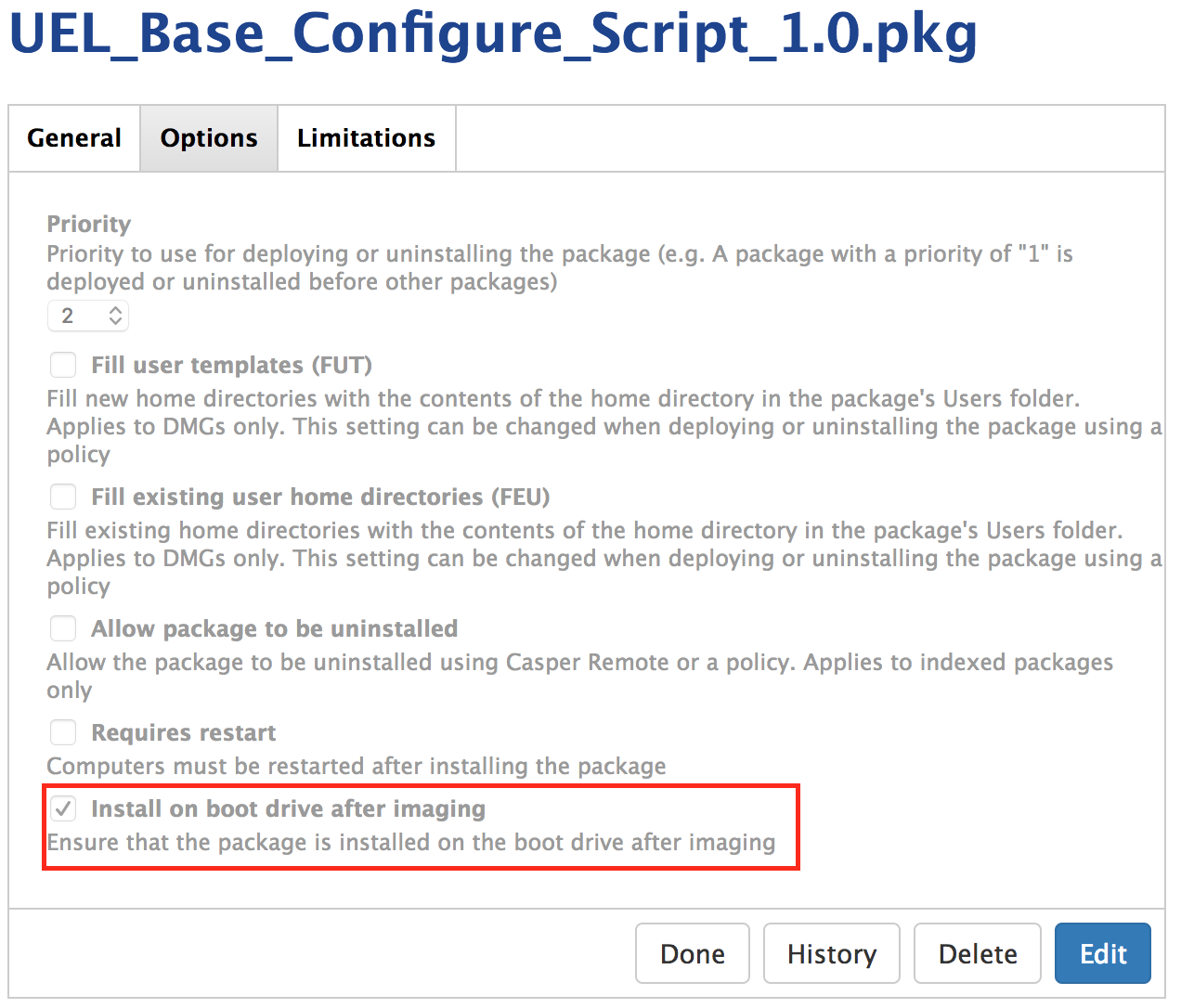
Task: Click the Requires restart label text
Action: [183, 732]
